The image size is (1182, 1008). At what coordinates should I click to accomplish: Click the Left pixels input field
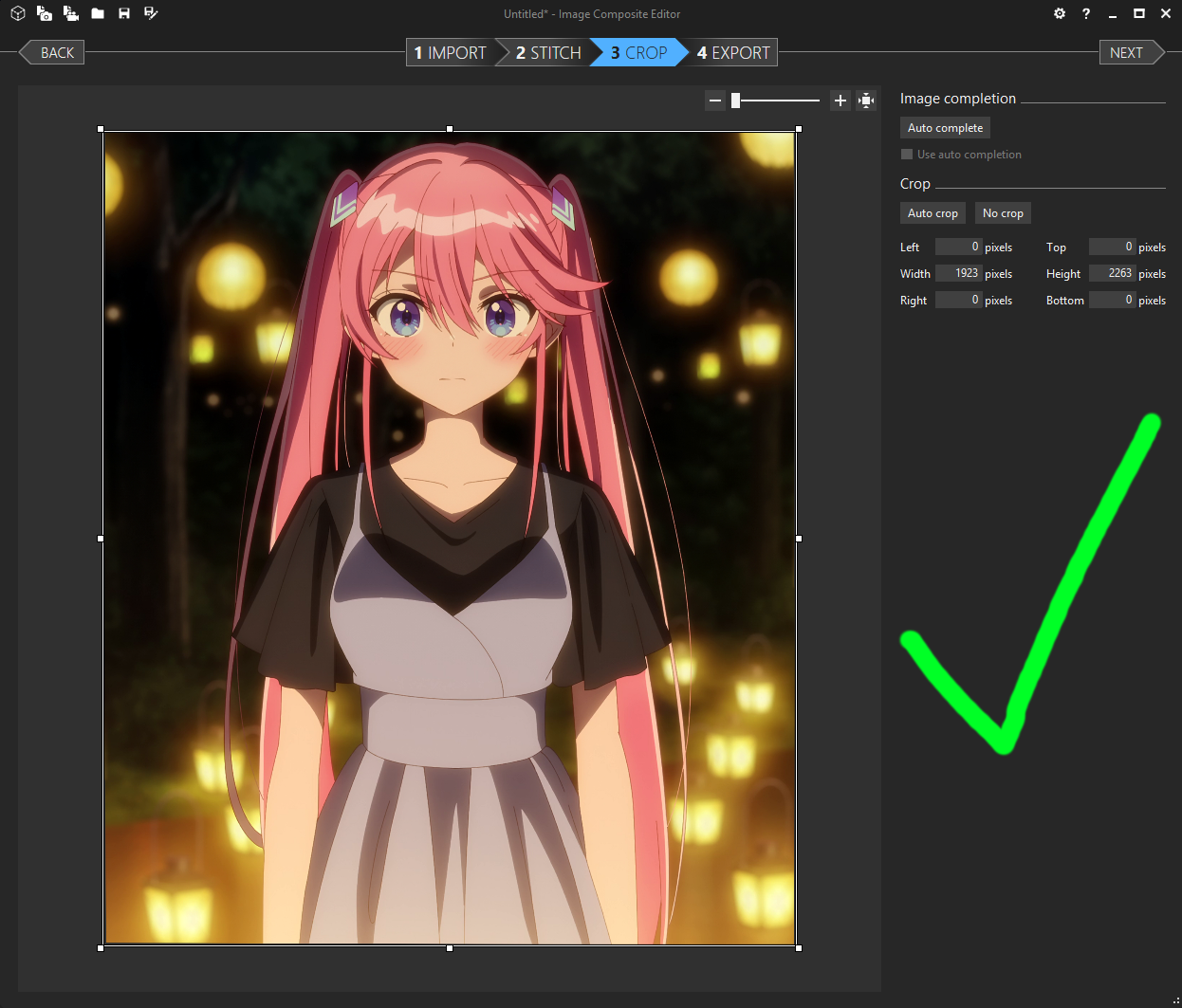(x=958, y=247)
